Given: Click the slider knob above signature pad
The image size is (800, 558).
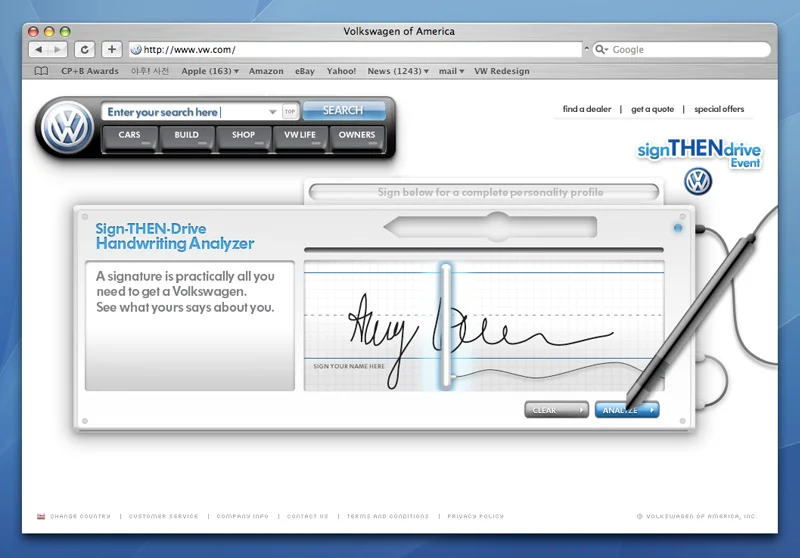Looking at the screenshot, I should click(x=498, y=226).
